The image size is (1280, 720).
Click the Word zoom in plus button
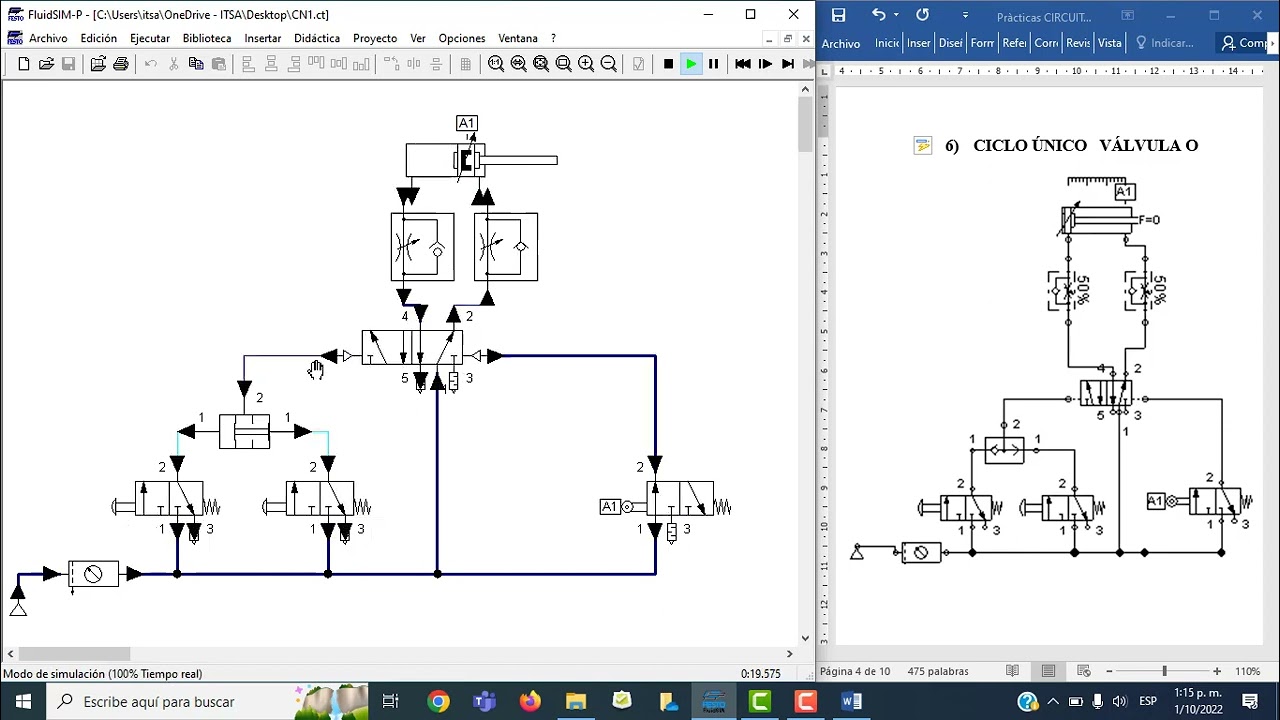(1217, 671)
